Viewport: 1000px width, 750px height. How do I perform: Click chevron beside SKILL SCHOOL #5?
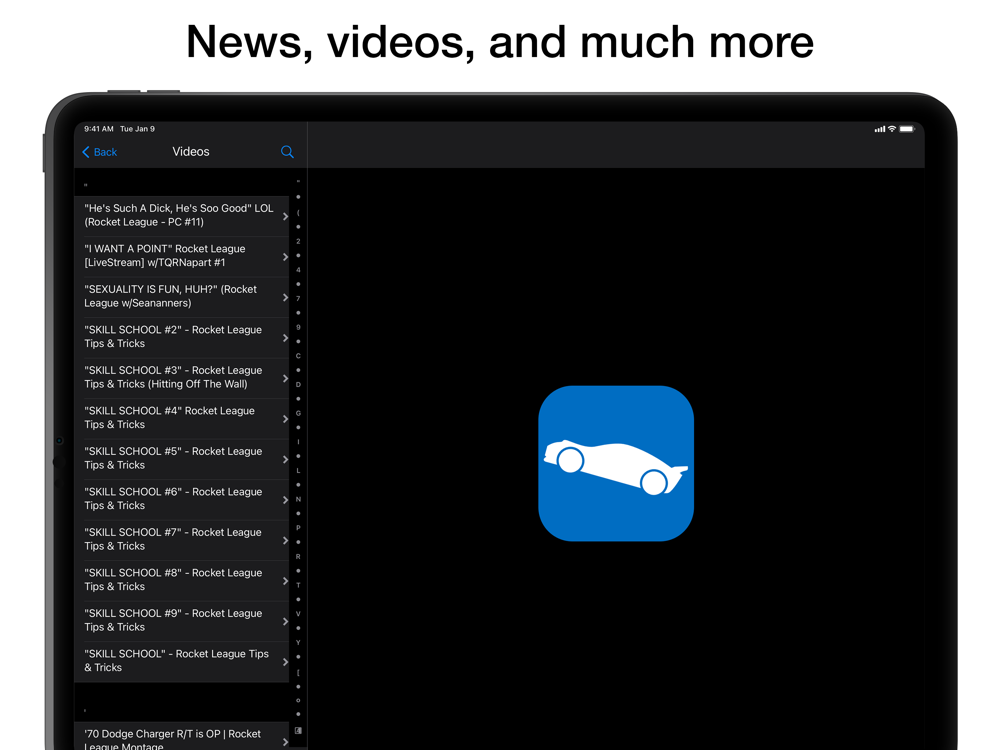285,459
